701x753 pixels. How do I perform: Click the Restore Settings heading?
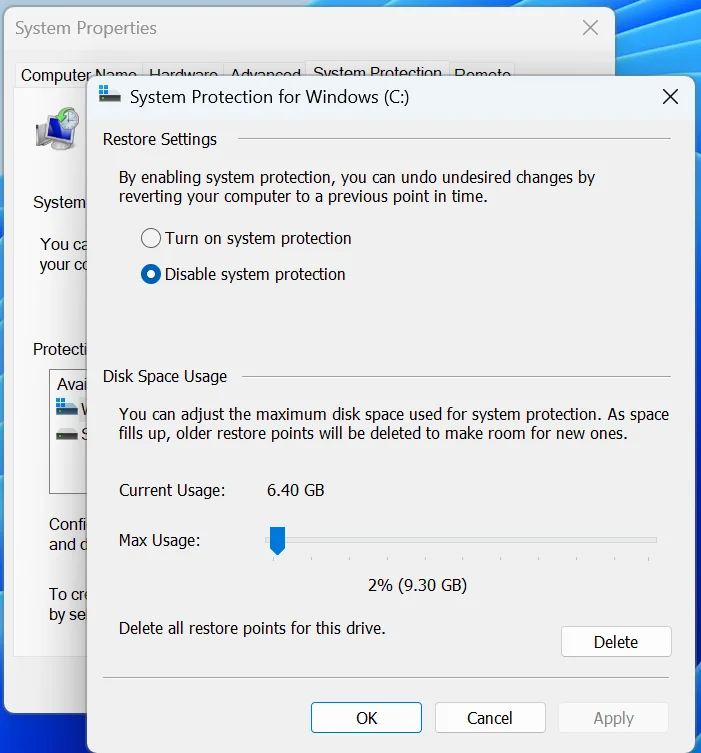click(160, 139)
